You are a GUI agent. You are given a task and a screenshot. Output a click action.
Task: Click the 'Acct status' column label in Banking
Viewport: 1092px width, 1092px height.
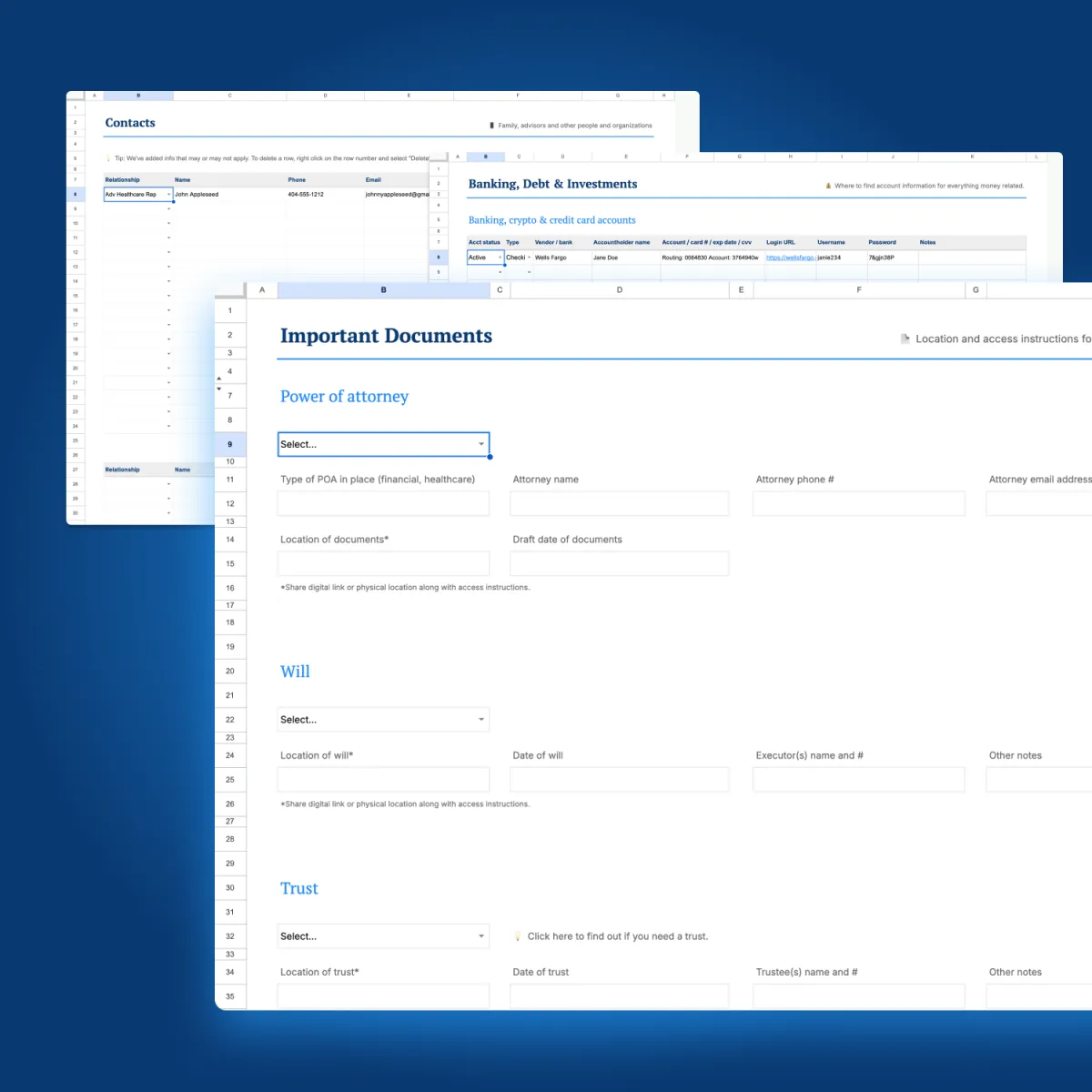pyautogui.click(x=484, y=242)
